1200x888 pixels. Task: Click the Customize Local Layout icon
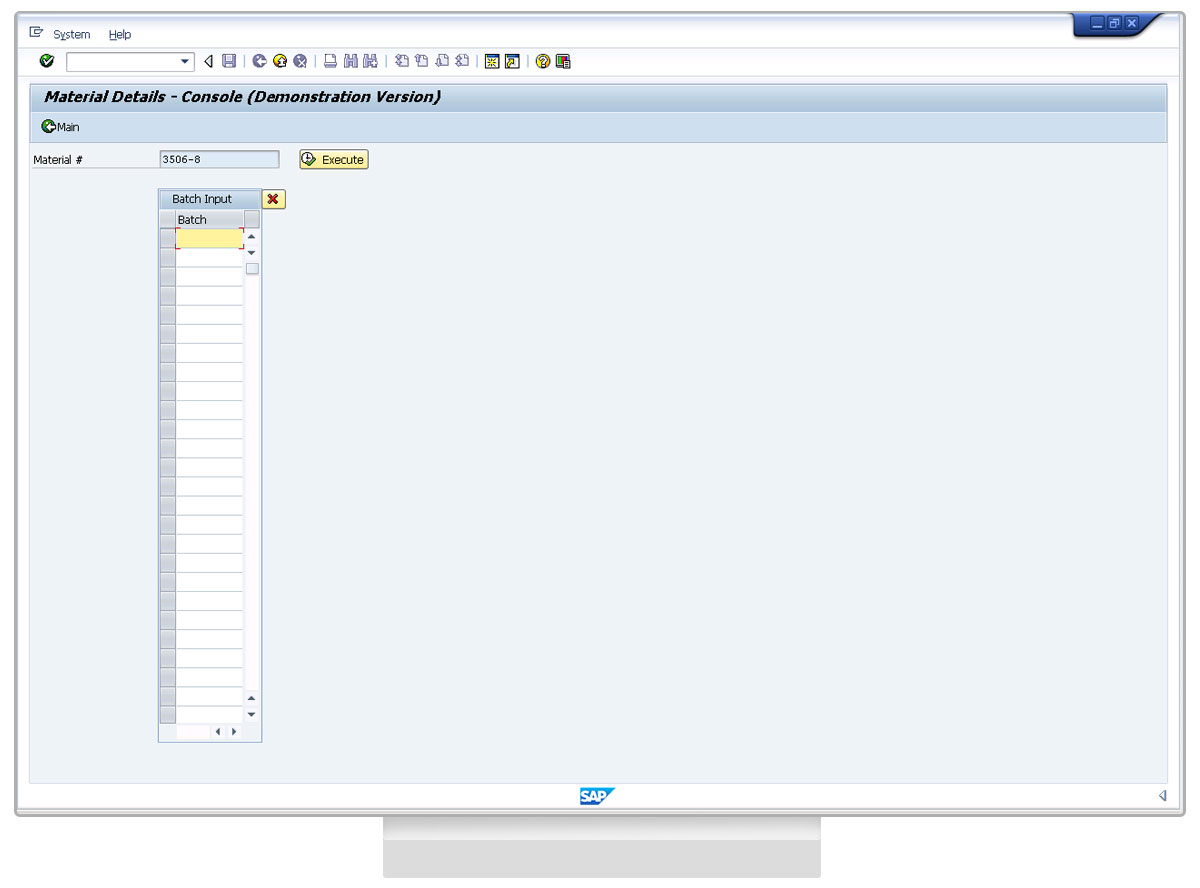[x=563, y=62]
